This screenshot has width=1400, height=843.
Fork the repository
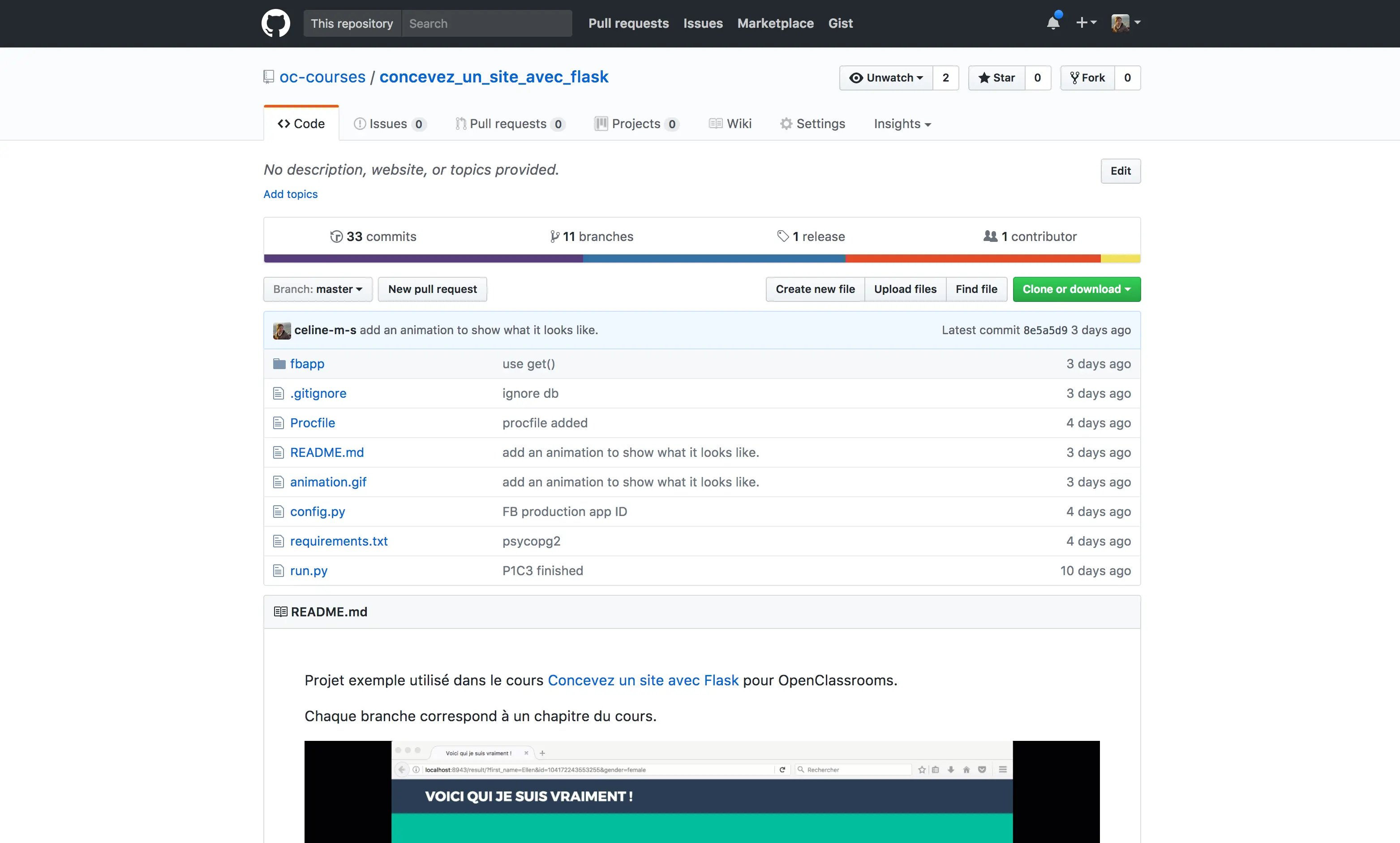click(1087, 78)
